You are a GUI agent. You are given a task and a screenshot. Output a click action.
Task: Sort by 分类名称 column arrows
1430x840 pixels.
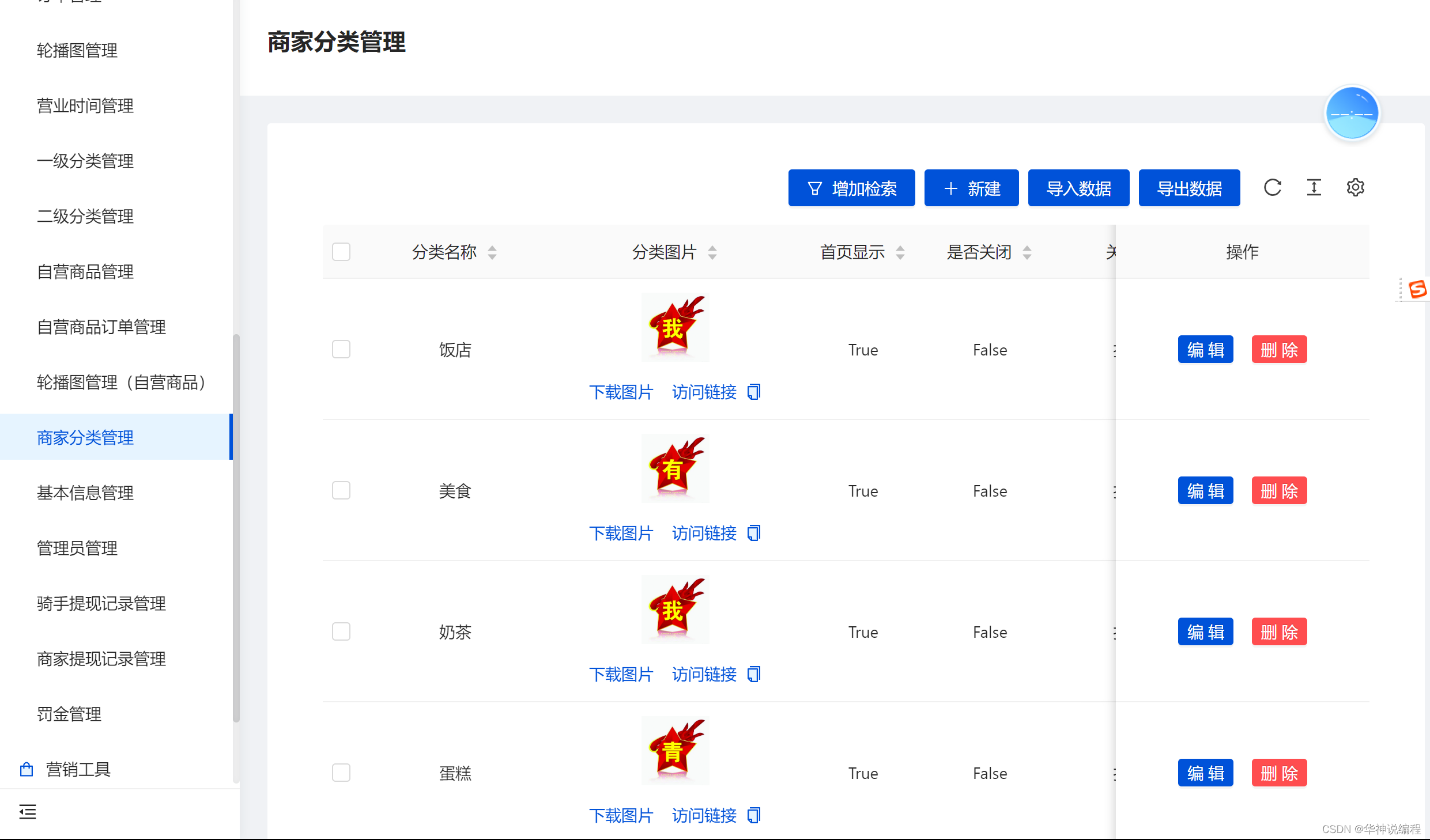point(492,252)
